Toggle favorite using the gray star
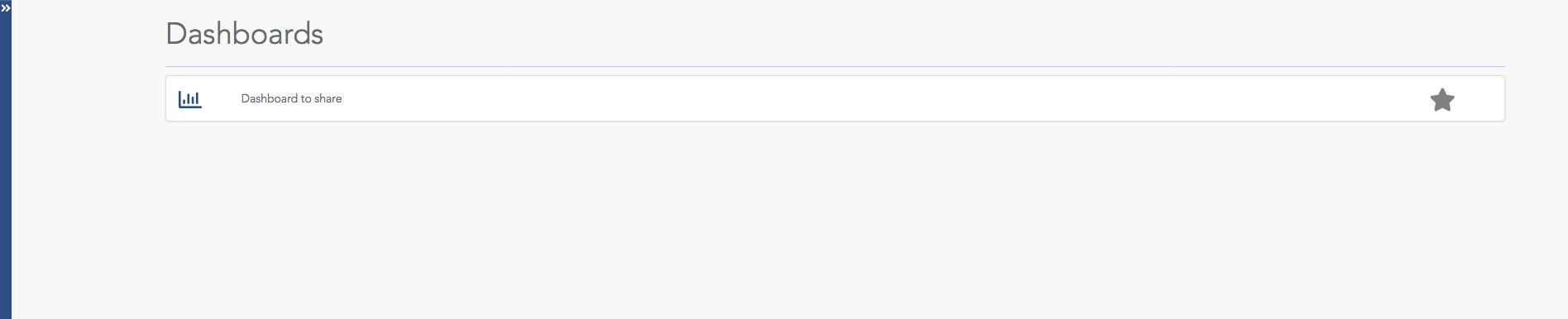The width and height of the screenshot is (1568, 319). (x=1442, y=99)
